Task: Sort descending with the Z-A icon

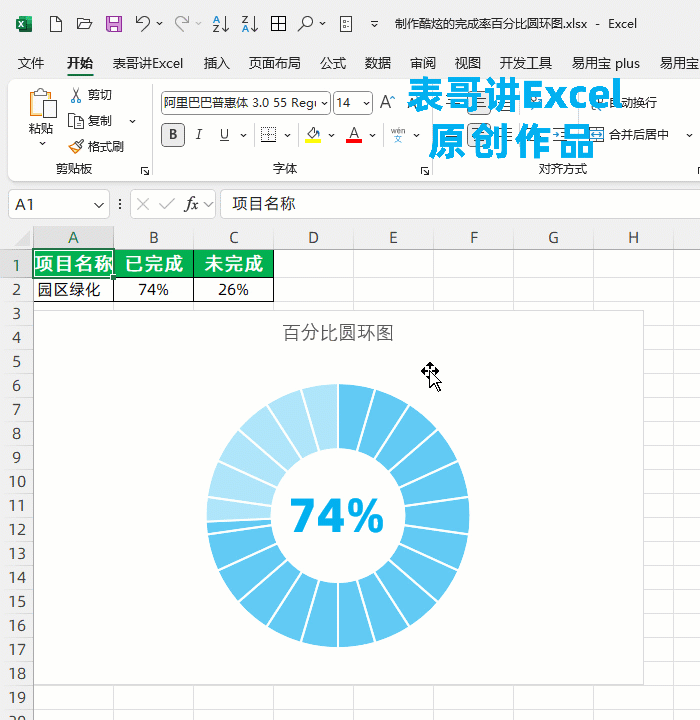Action: click(x=250, y=24)
